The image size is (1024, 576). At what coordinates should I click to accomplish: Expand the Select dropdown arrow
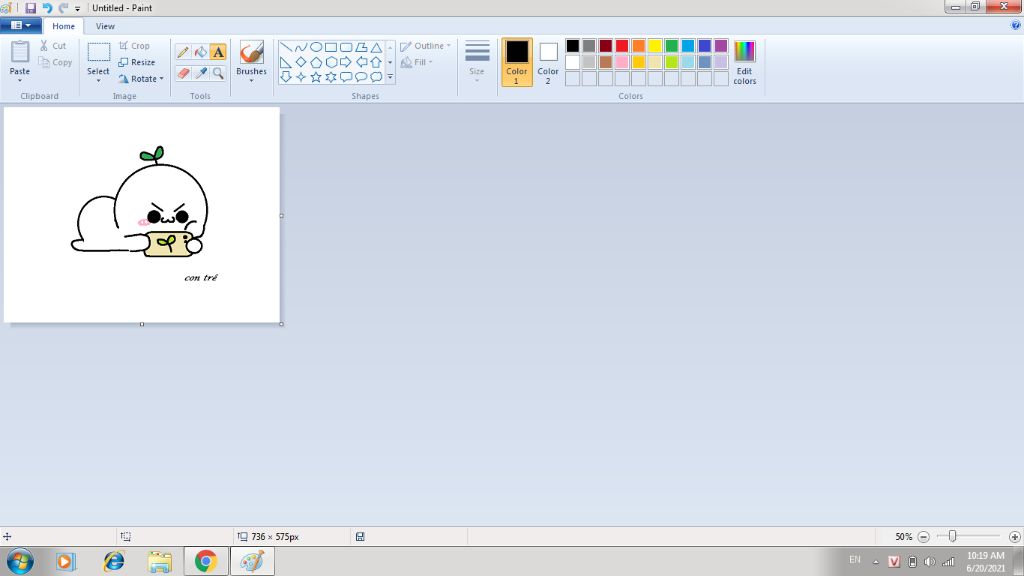click(x=99, y=80)
